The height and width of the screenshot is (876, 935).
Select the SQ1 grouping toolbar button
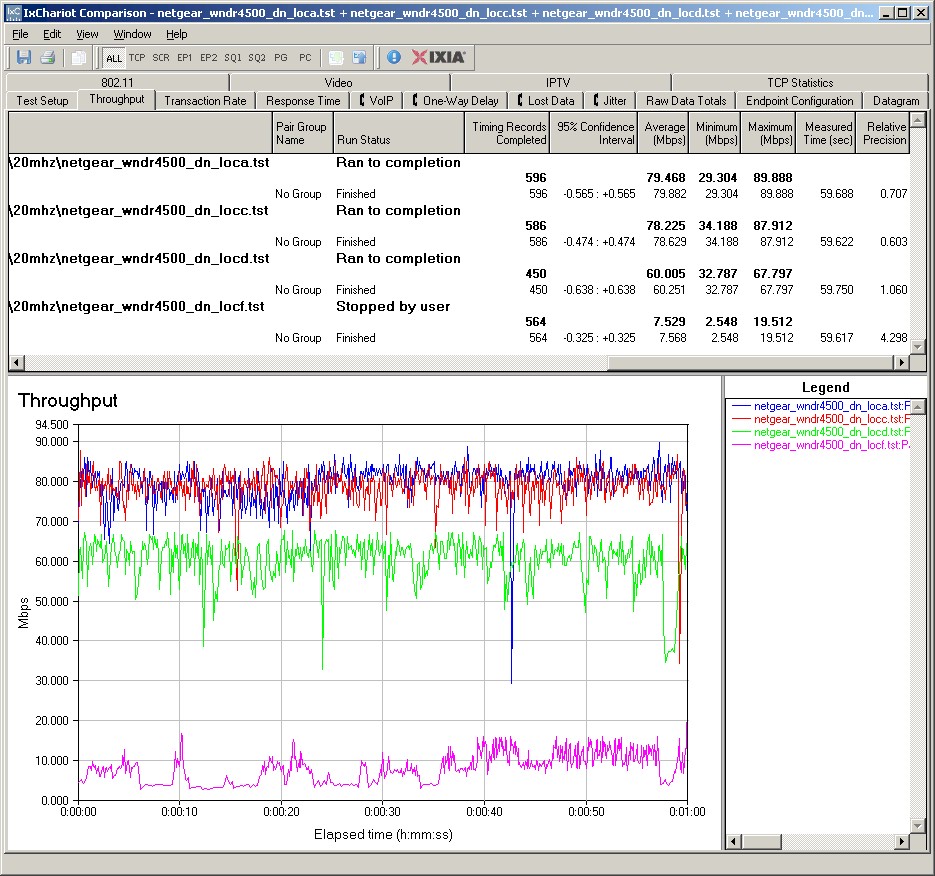[233, 58]
